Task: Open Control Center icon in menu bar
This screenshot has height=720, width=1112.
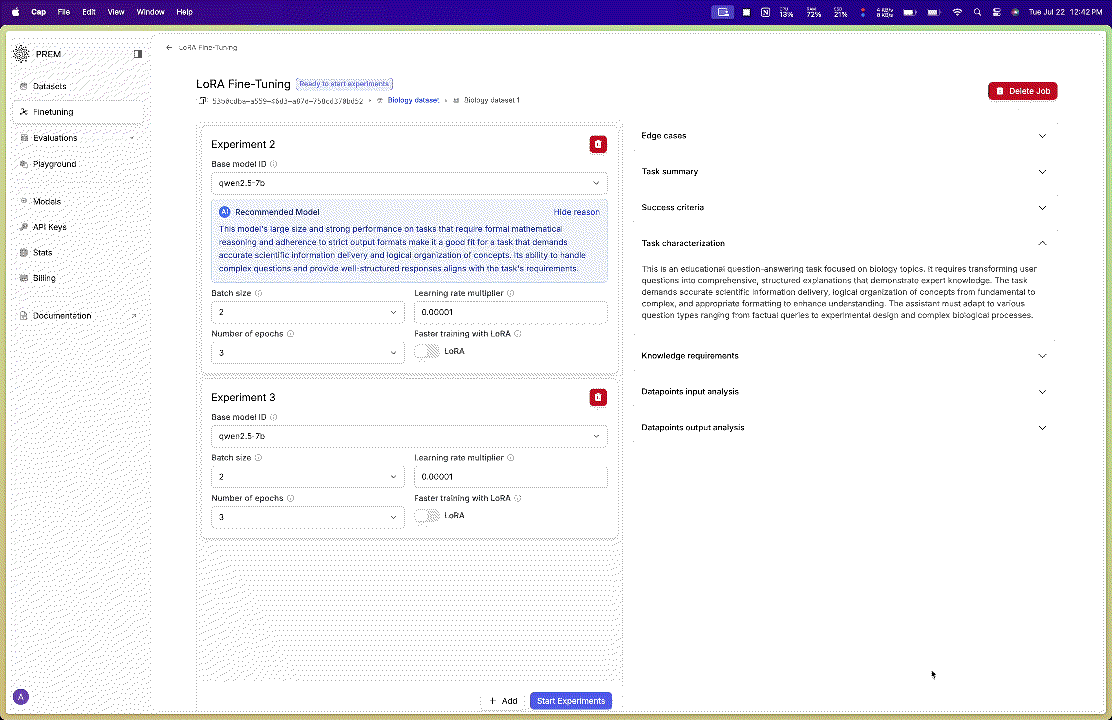Action: pos(996,12)
